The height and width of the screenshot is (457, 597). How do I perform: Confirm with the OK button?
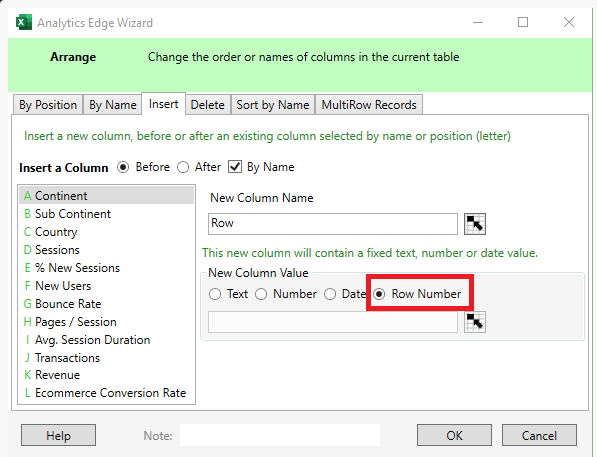454,435
